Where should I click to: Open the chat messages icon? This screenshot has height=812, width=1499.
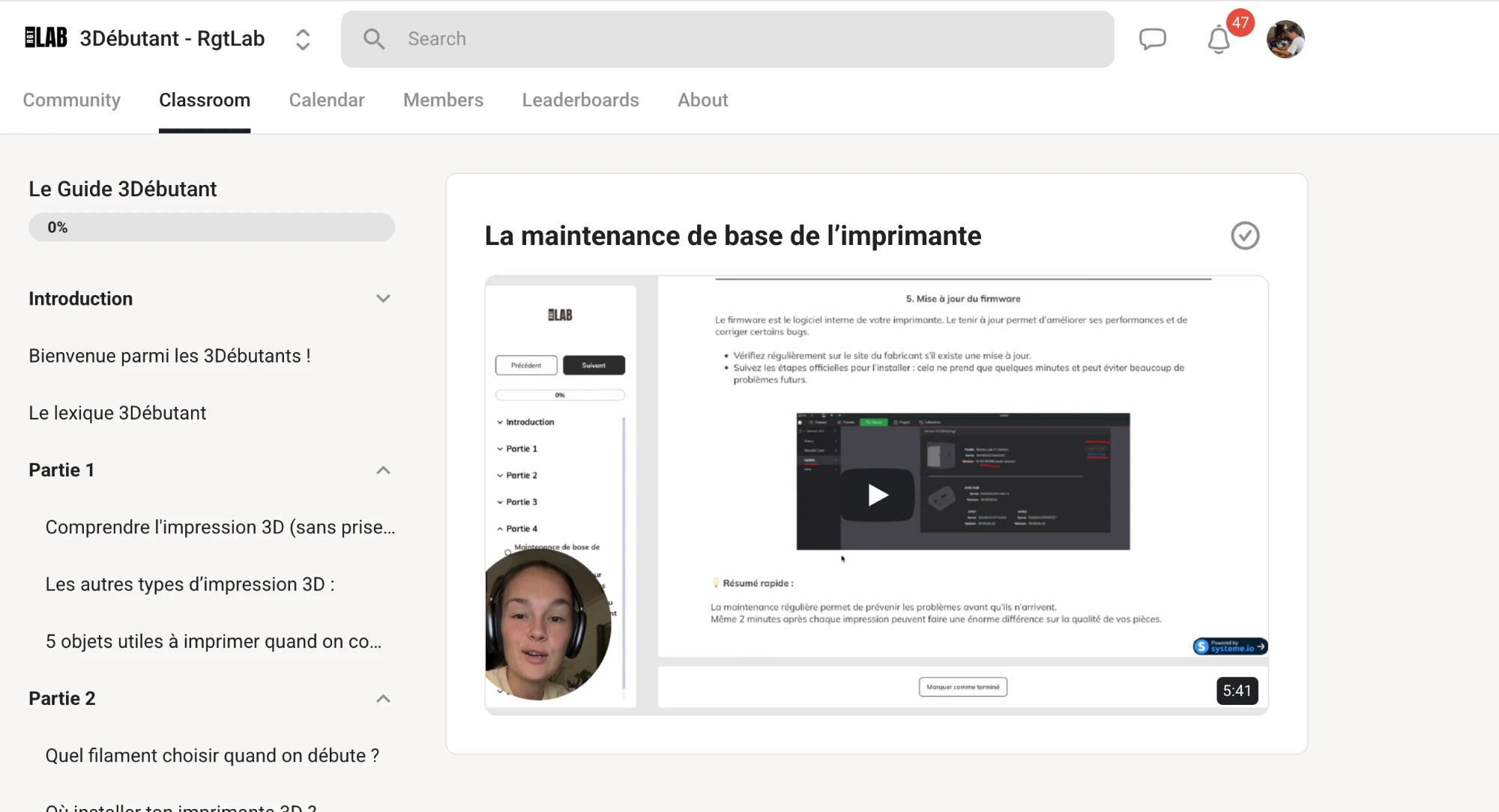(x=1153, y=39)
